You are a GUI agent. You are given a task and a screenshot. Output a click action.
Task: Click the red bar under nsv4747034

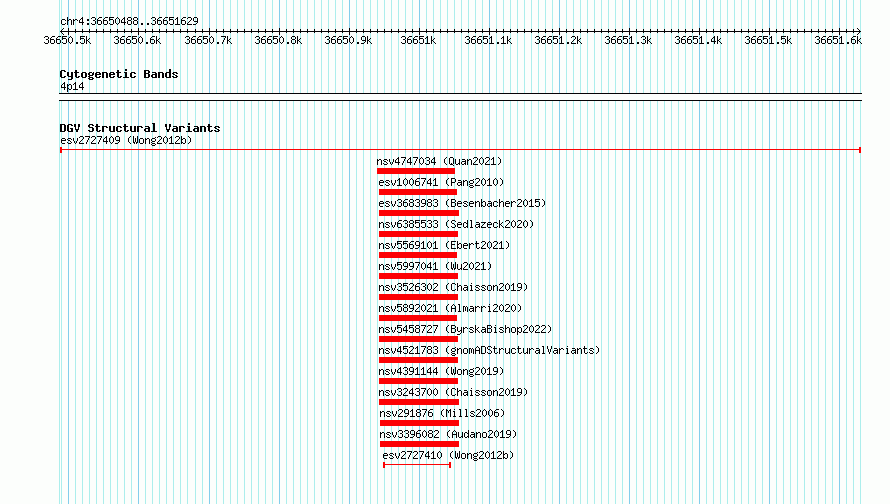416,171
